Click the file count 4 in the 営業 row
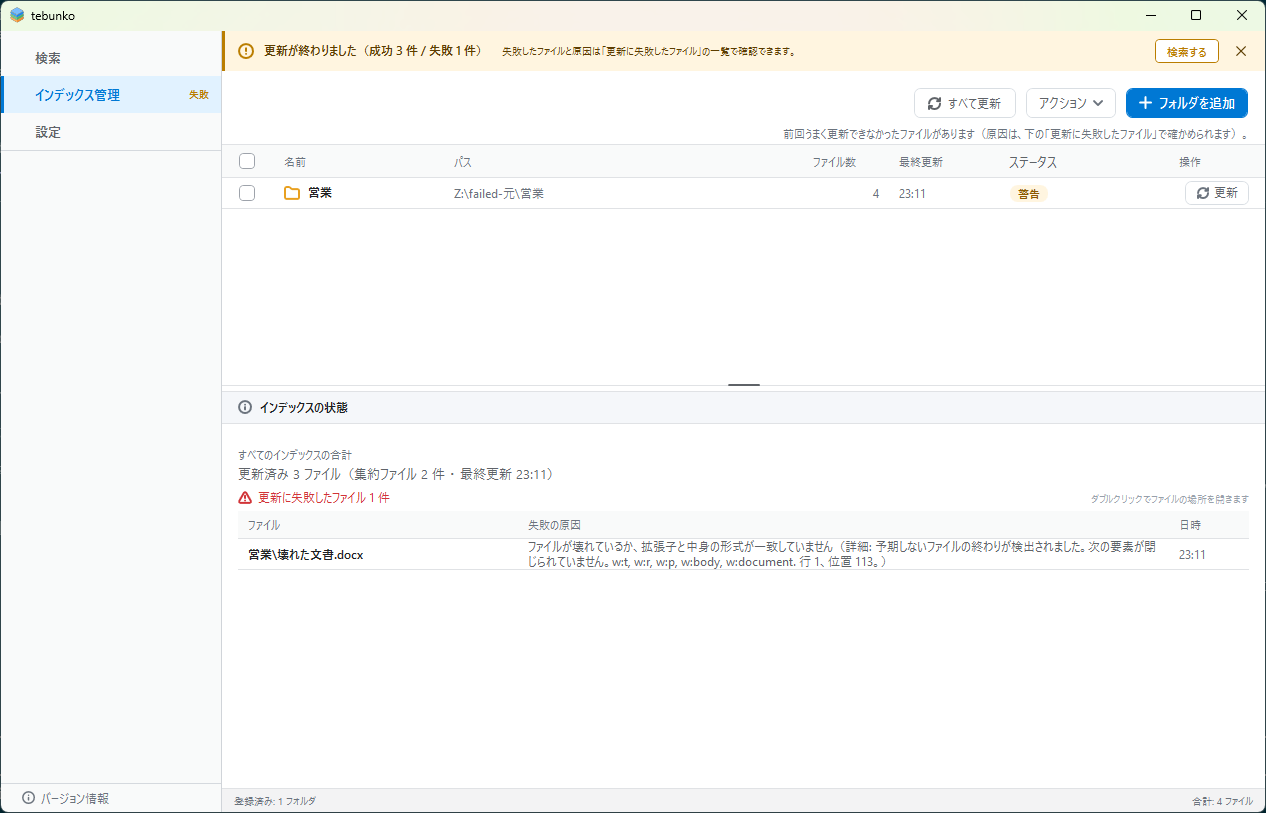 tap(876, 194)
